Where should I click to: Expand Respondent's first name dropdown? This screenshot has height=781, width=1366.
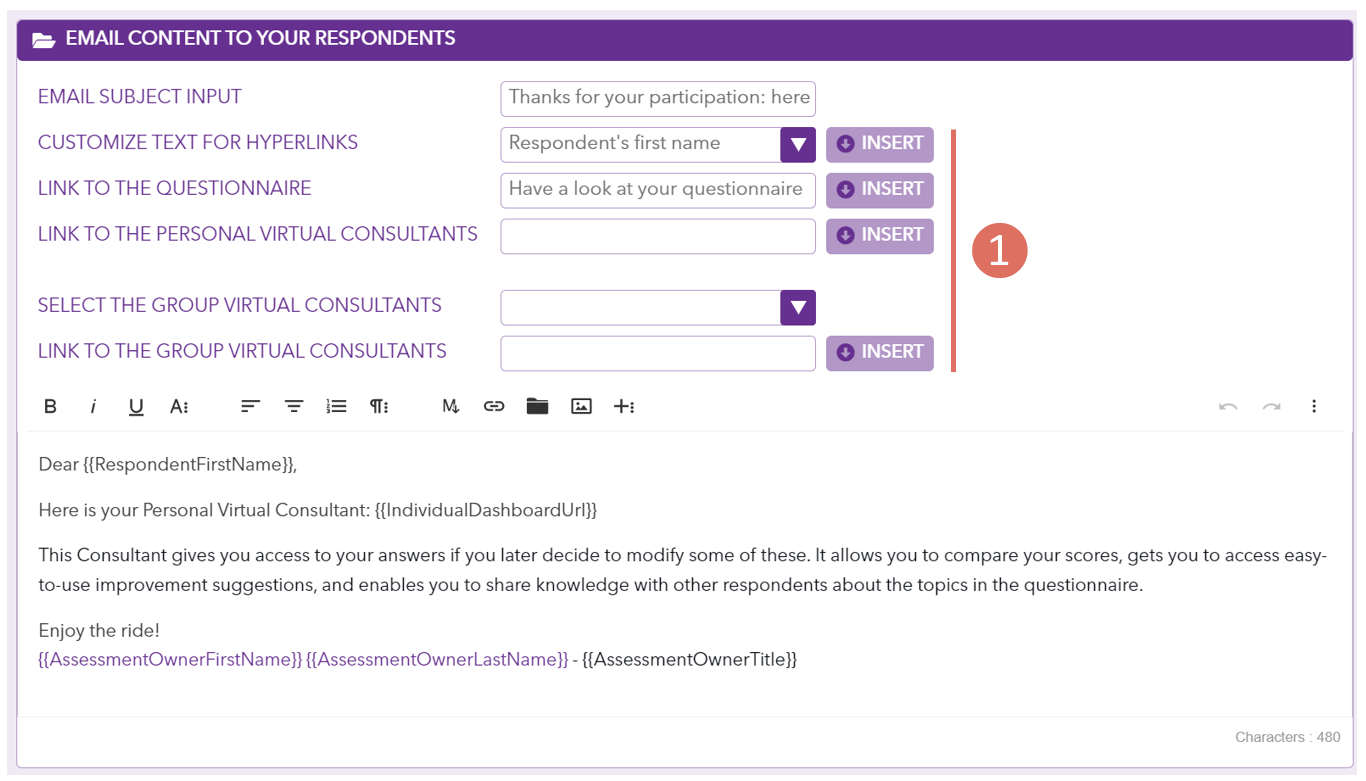pos(798,144)
